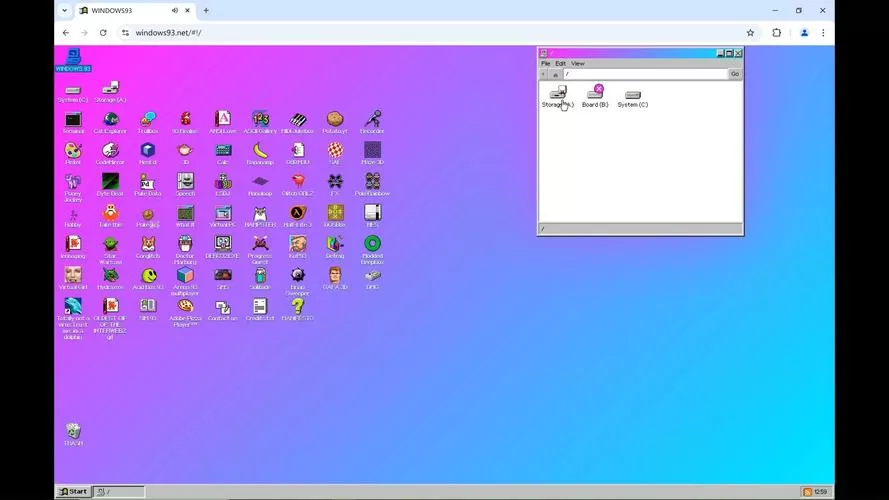Reload the browser page
The width and height of the screenshot is (889, 500).
click(103, 33)
